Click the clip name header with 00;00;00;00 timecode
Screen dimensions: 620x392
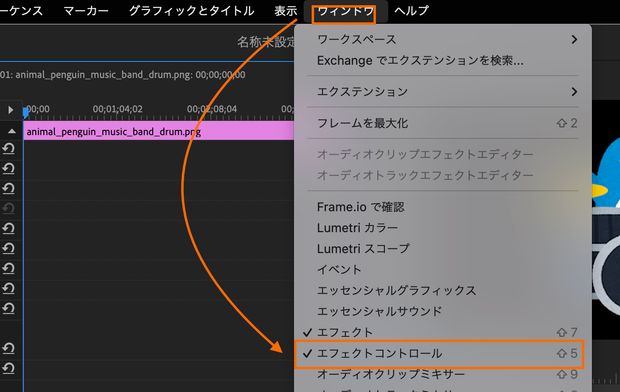(123, 75)
